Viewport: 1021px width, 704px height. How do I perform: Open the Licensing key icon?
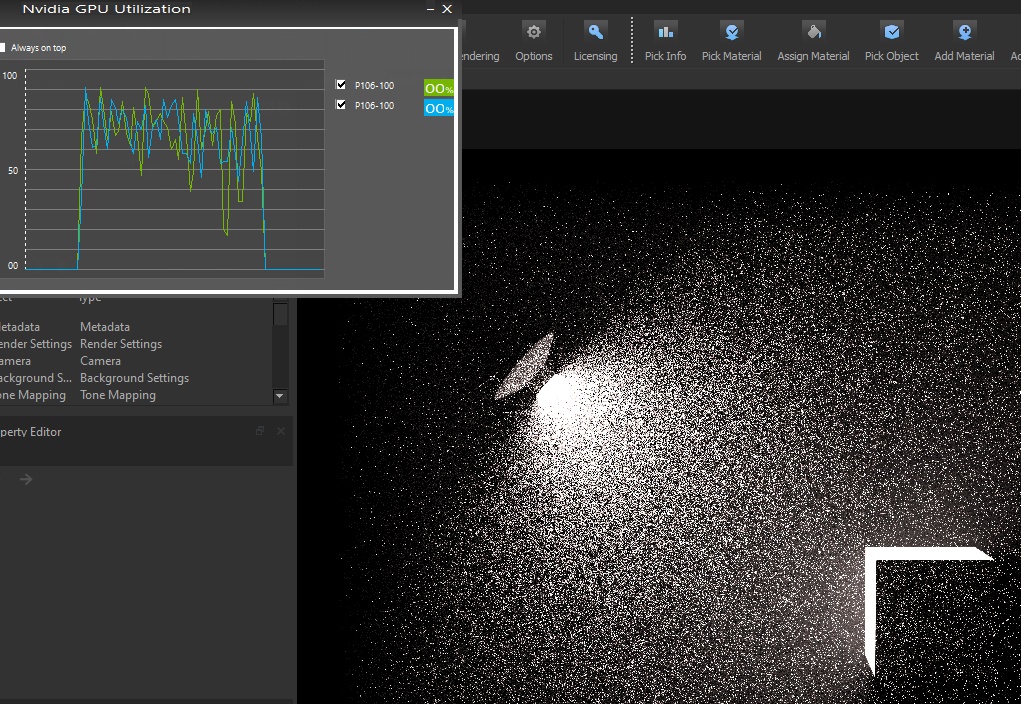pyautogui.click(x=595, y=32)
